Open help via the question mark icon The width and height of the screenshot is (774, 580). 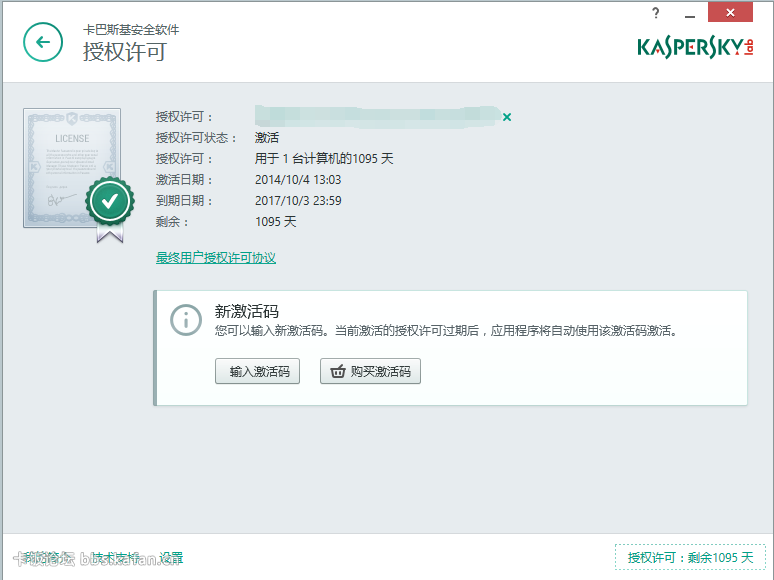pyautogui.click(x=656, y=13)
